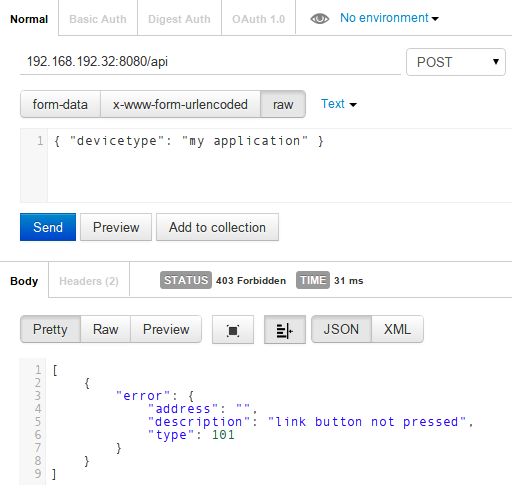Open the Text body format dropdown
The width and height of the screenshot is (512, 489).
pyautogui.click(x=339, y=104)
